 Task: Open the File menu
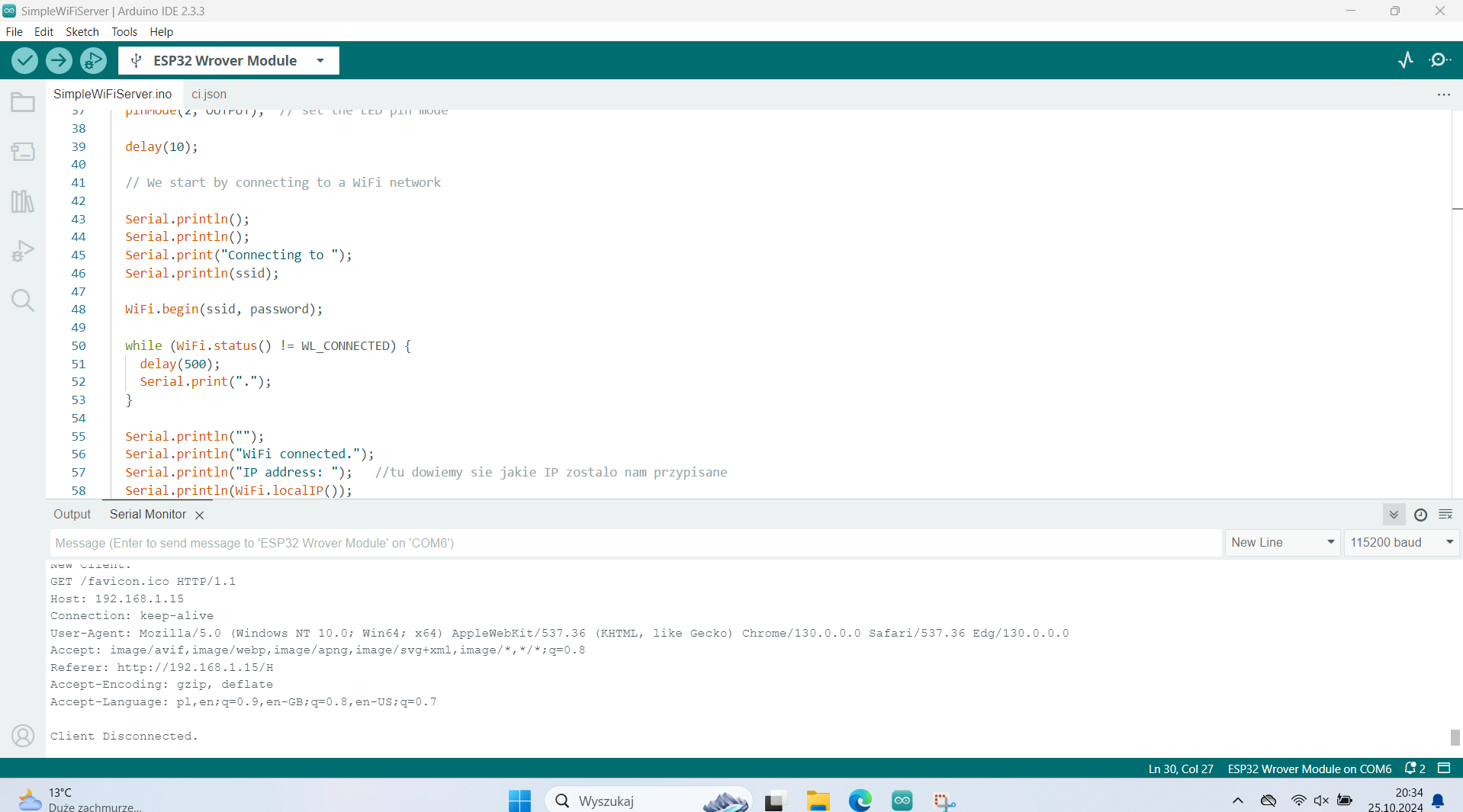pyautogui.click(x=14, y=32)
